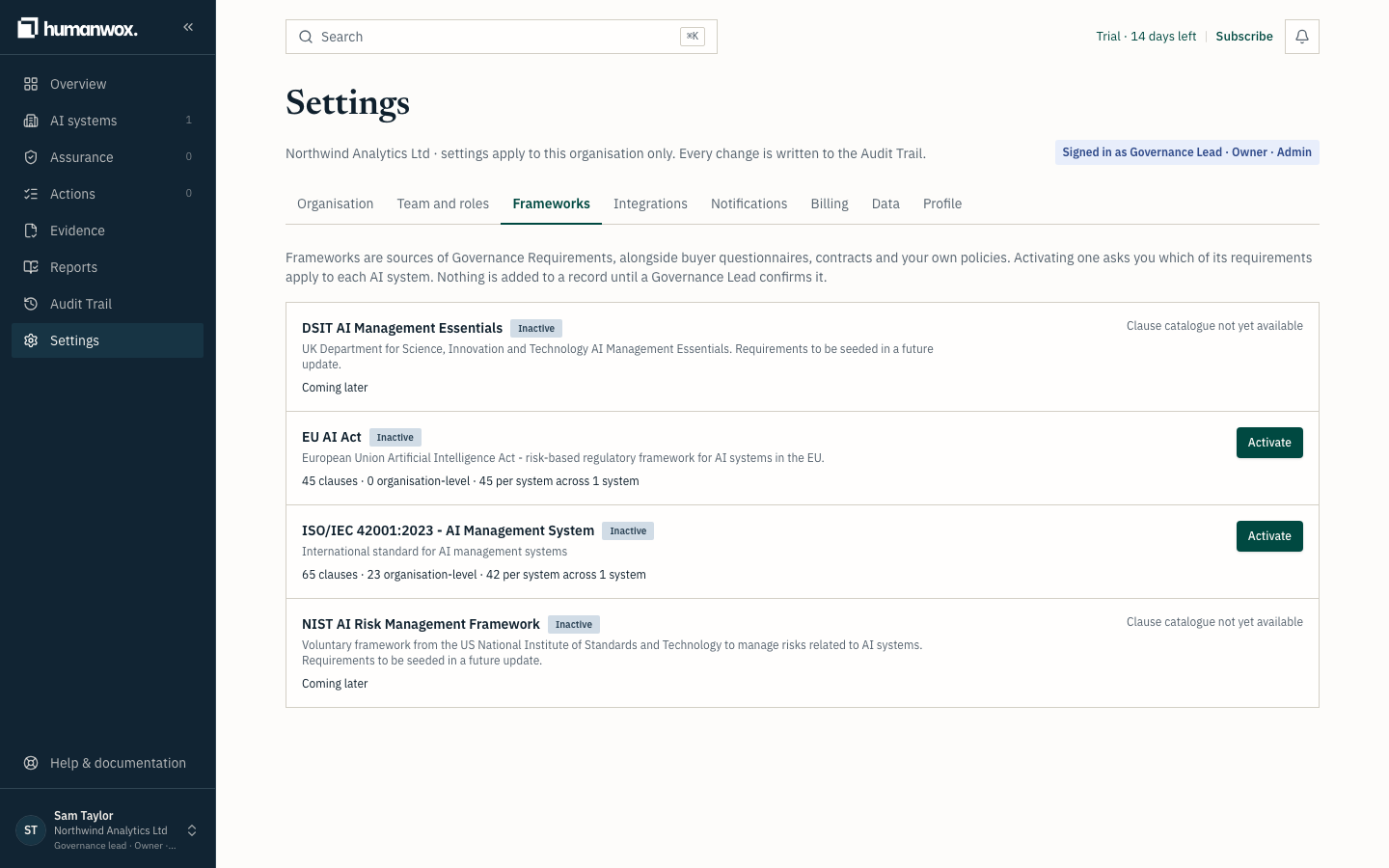Click "Clause catalogue not yet available" on DSIT row
This screenshot has height=868, width=1389.
click(1214, 326)
